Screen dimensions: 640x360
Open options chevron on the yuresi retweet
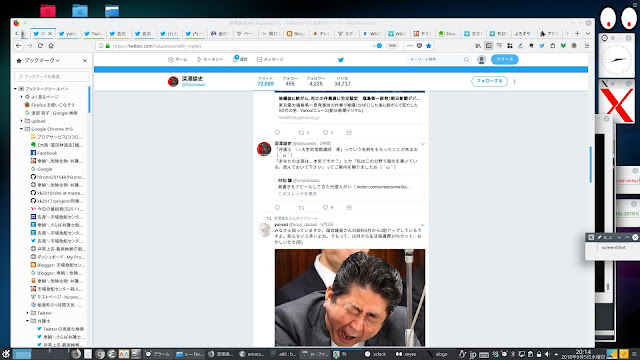tap(422, 225)
